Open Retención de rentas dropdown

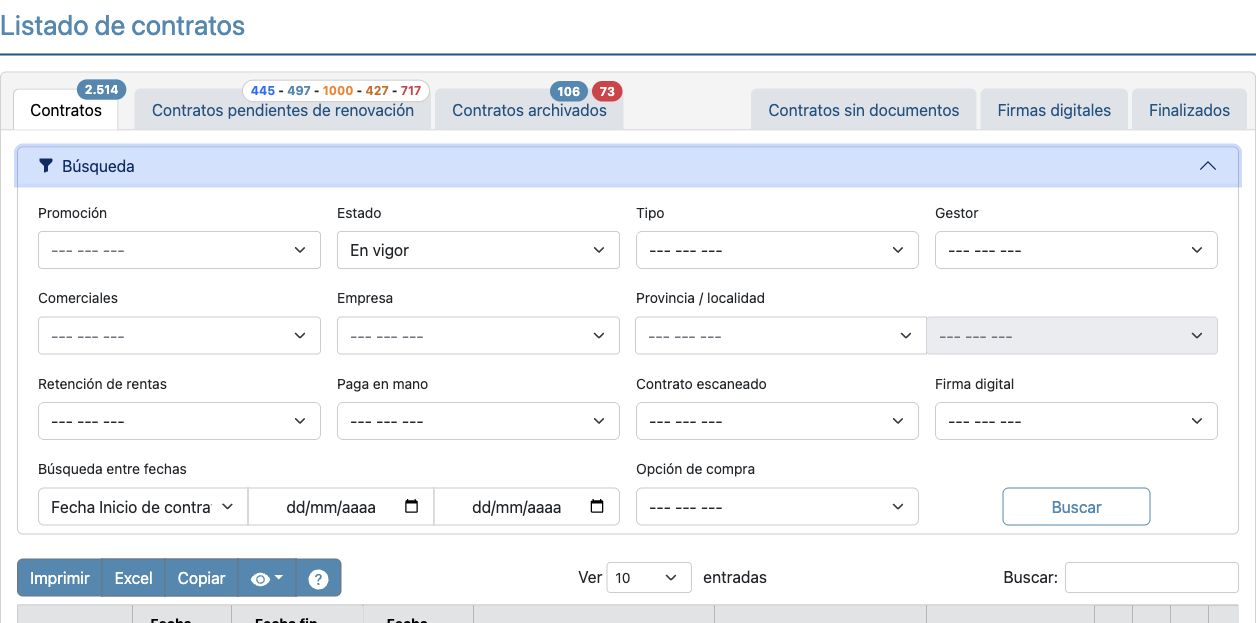click(179, 421)
